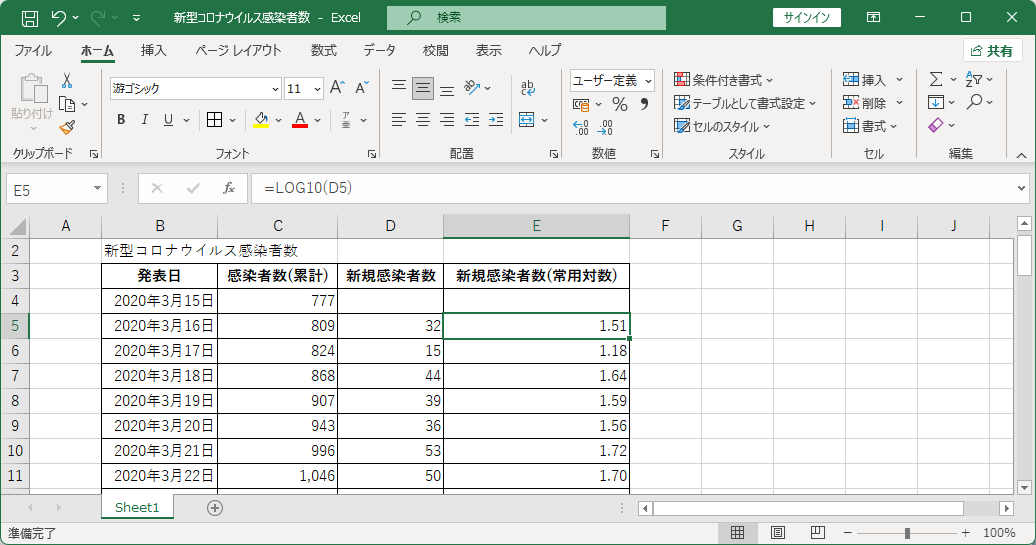Wrap text using the ab wrap icon
Viewport: 1036px width, 545px height.
tap(527, 88)
